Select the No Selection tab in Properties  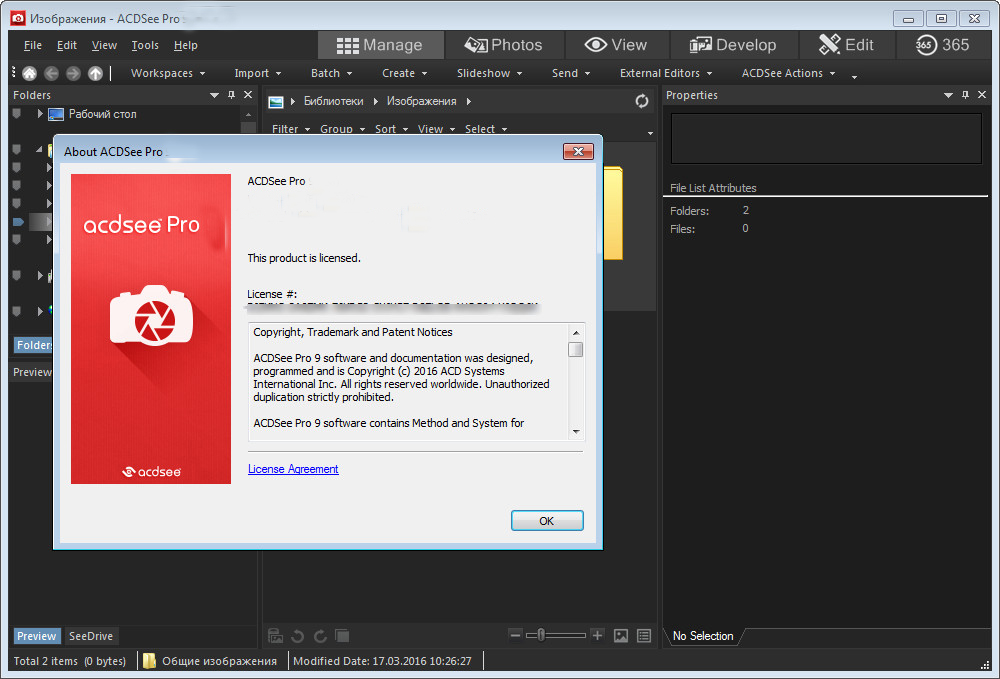pyautogui.click(x=703, y=636)
